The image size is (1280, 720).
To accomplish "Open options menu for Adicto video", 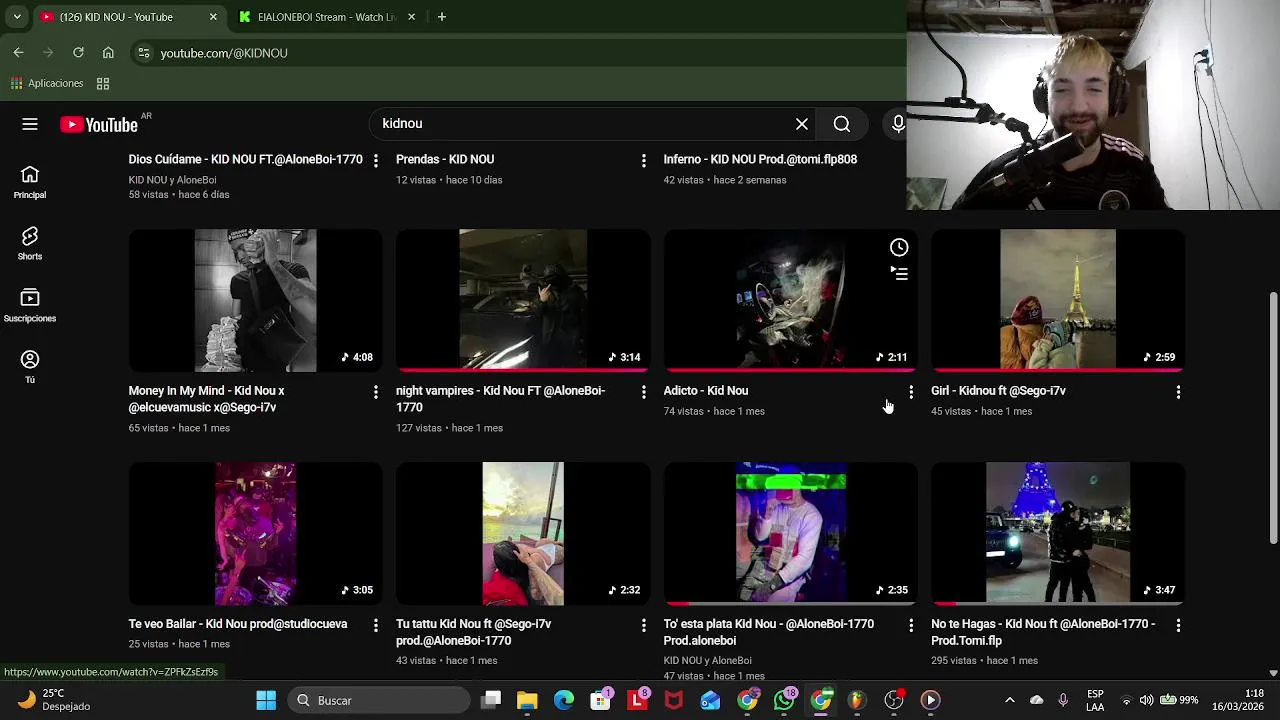I will (911, 392).
